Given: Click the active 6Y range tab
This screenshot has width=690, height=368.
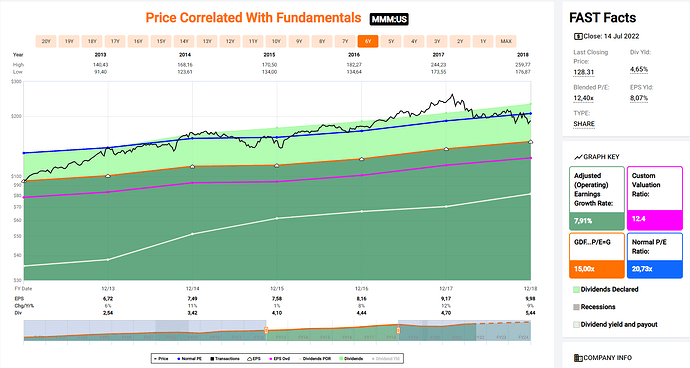Looking at the screenshot, I should tap(368, 41).
